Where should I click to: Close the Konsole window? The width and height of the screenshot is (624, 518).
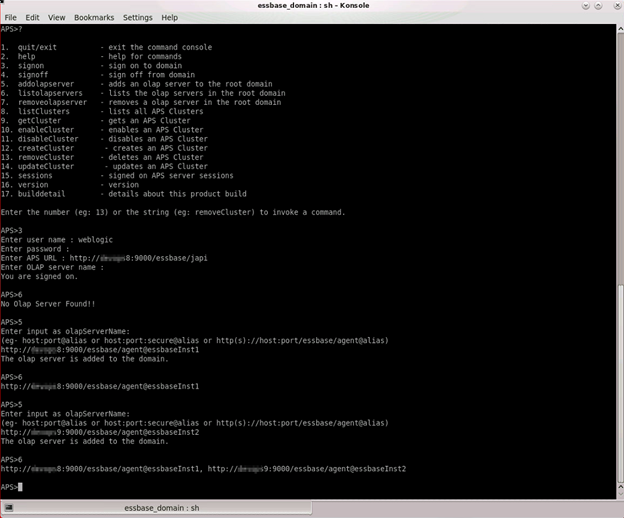pyautogui.click(x=617, y=6)
